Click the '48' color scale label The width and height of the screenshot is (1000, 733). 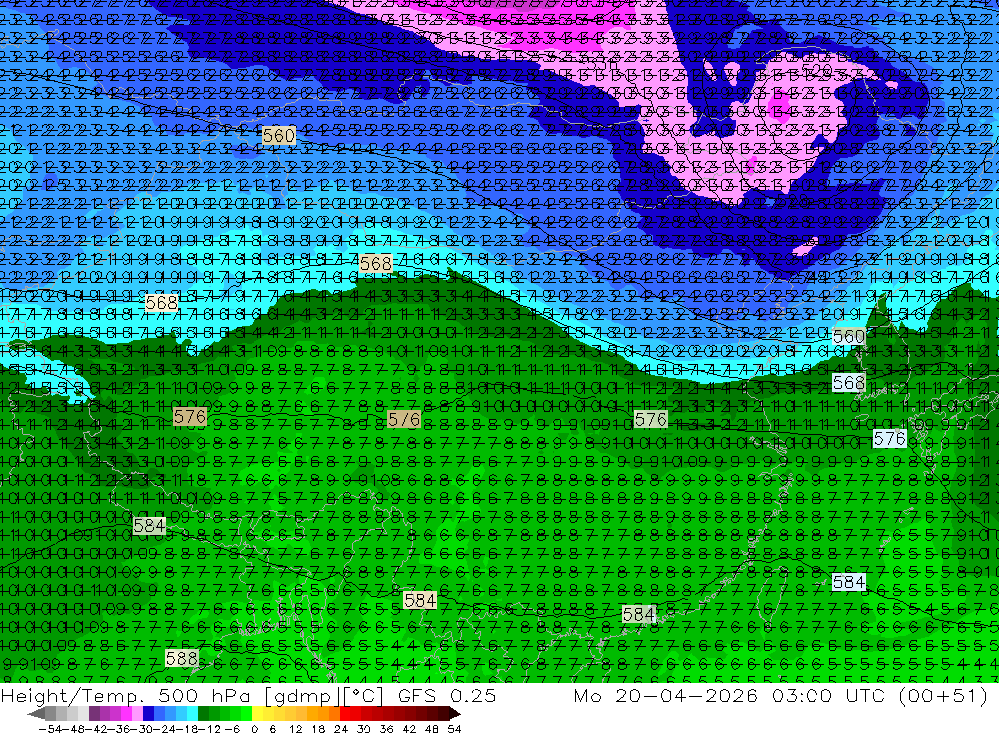click(432, 729)
